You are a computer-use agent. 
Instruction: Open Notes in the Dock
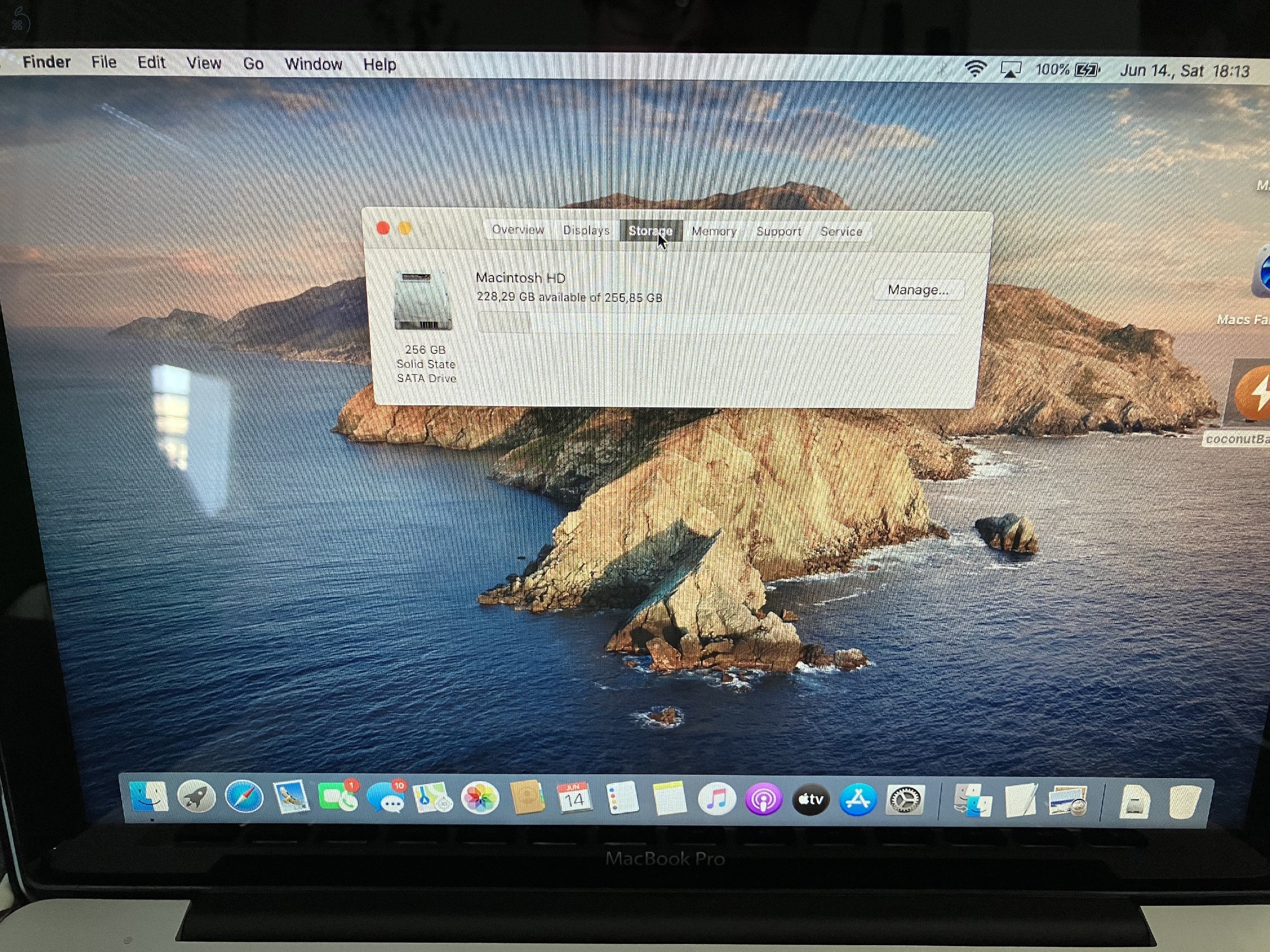tap(669, 798)
